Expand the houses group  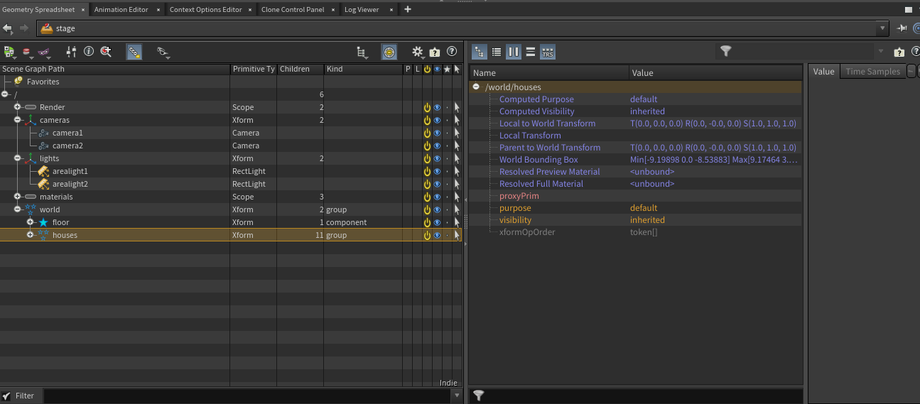[30, 235]
